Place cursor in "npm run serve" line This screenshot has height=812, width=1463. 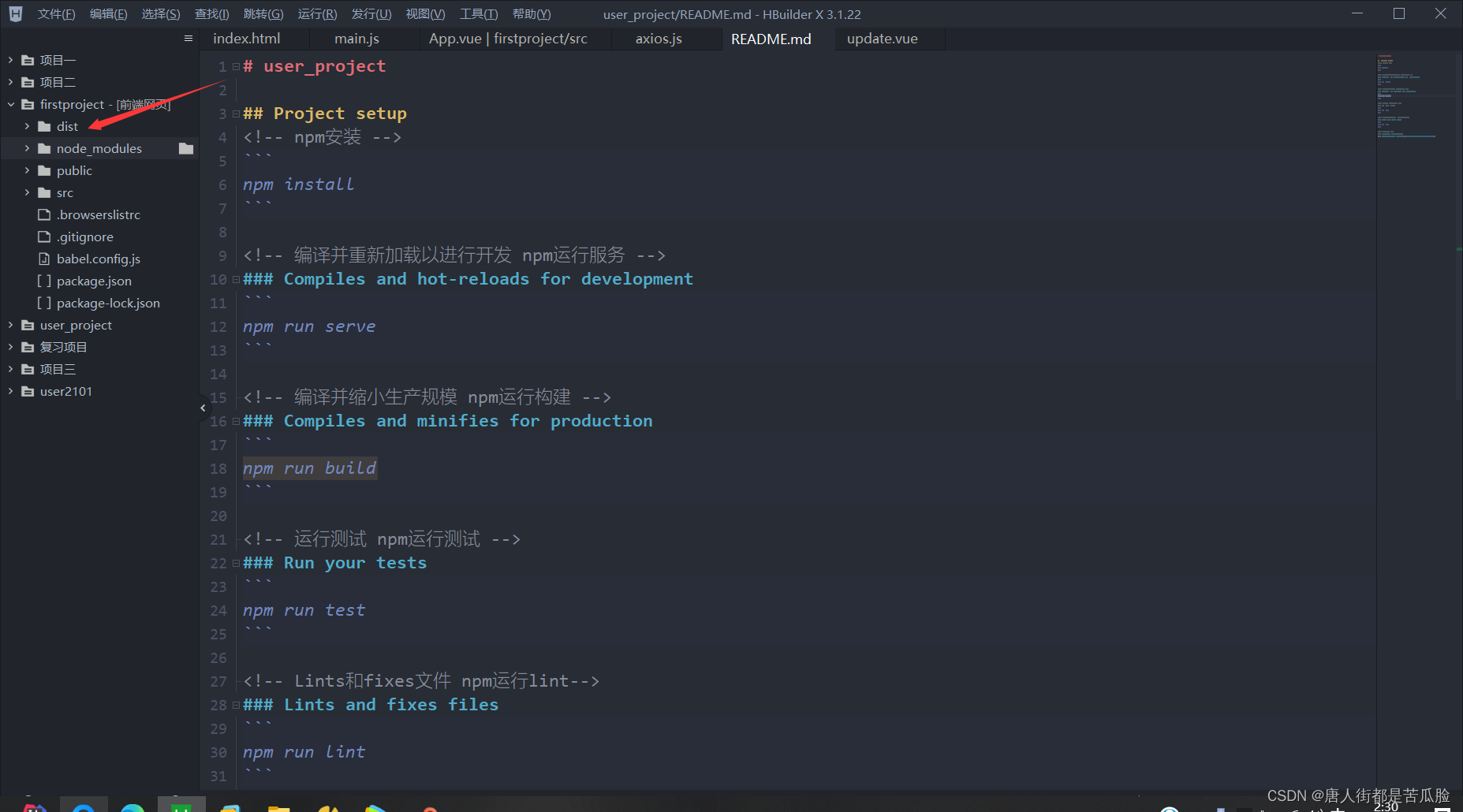309,326
